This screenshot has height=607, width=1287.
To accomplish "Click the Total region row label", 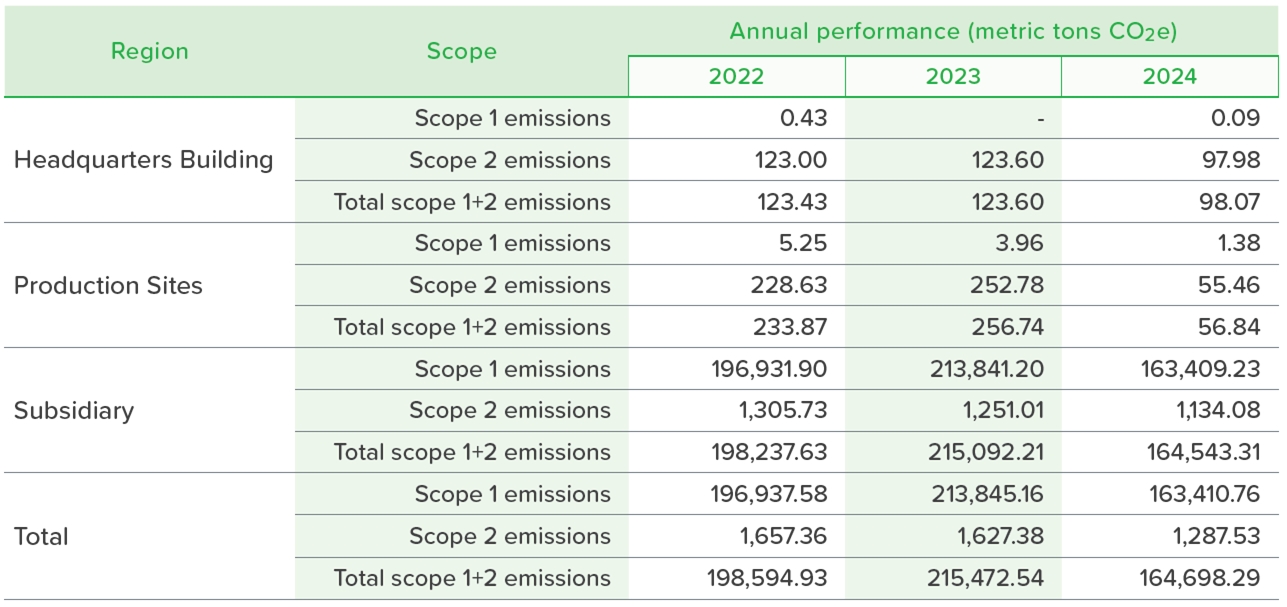I will point(41,537).
